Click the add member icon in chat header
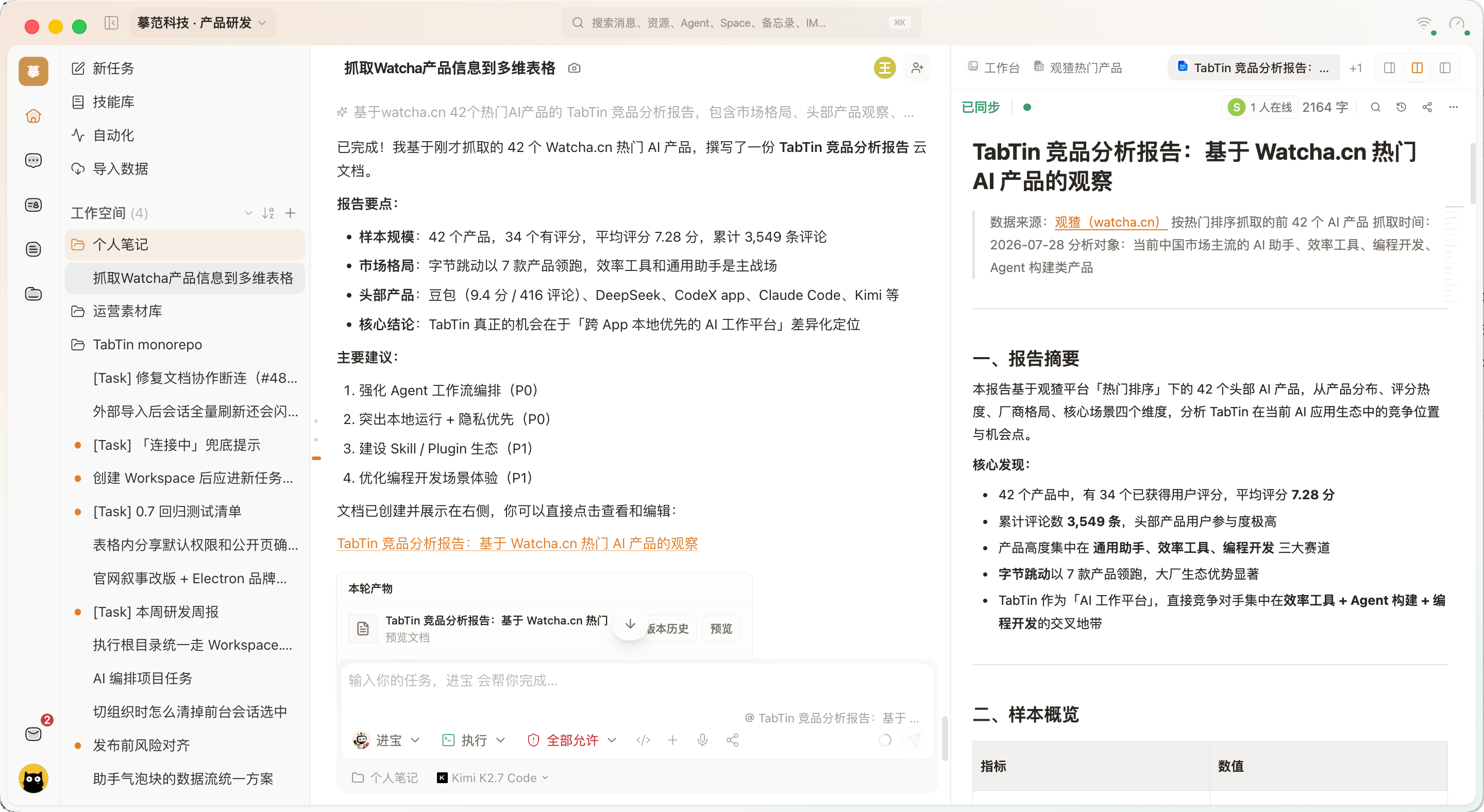The width and height of the screenshot is (1484, 812). pyautogui.click(x=917, y=68)
